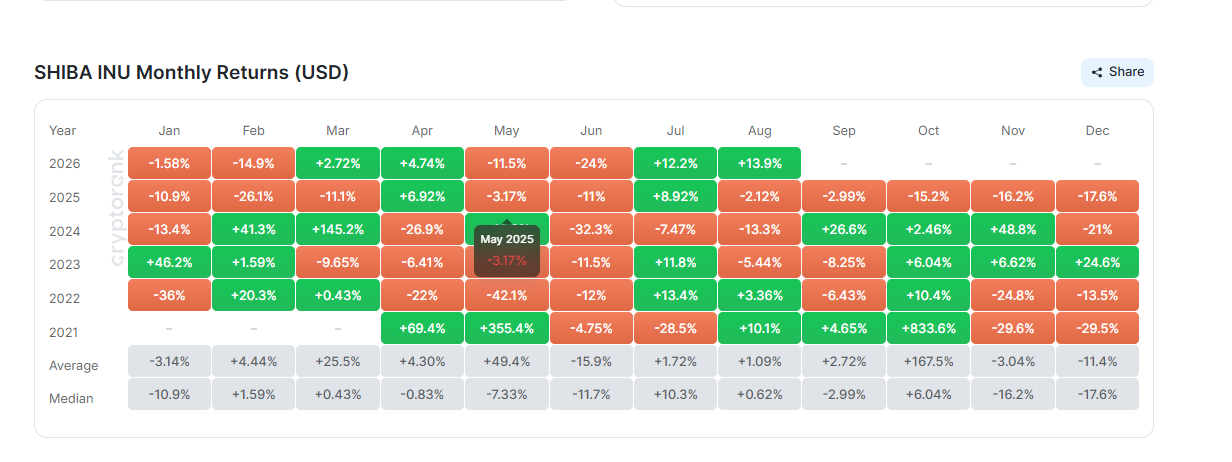Screen dimensions: 1232x462
Task: Click the Jan 2022 cell showing -36%
Action: click(169, 297)
